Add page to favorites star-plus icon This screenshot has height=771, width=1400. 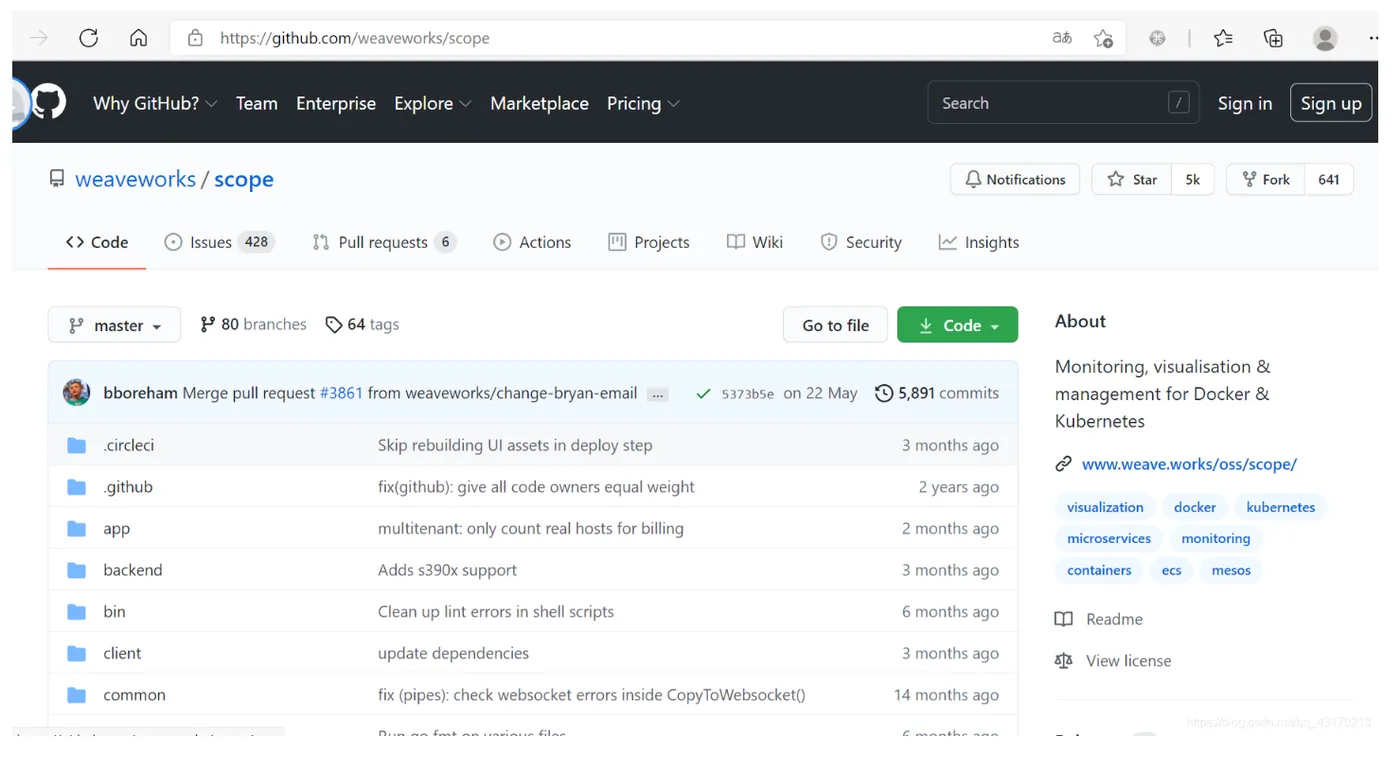pyautogui.click(x=1103, y=38)
